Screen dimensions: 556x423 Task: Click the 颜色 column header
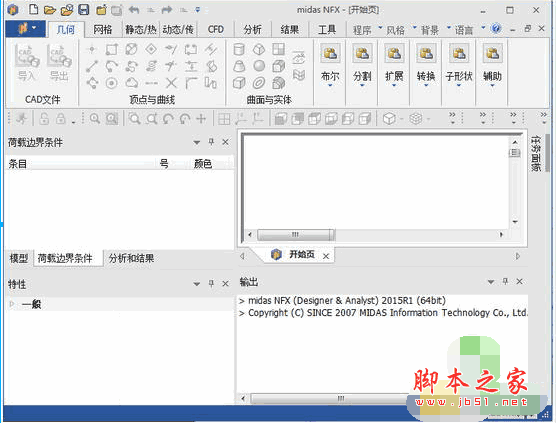203,164
